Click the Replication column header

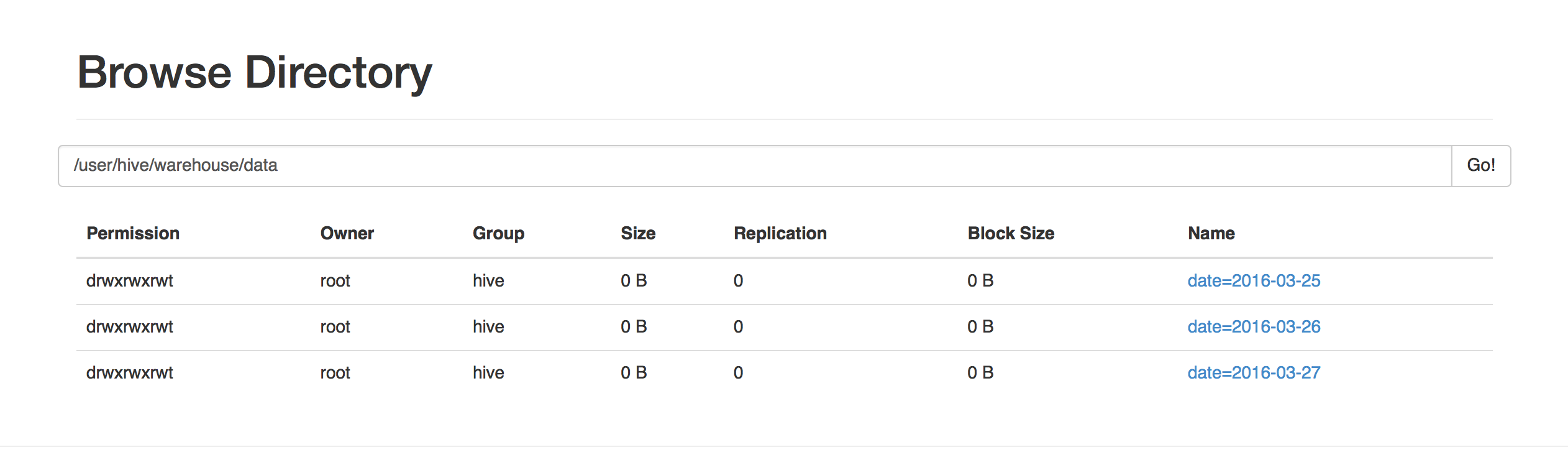(780, 234)
